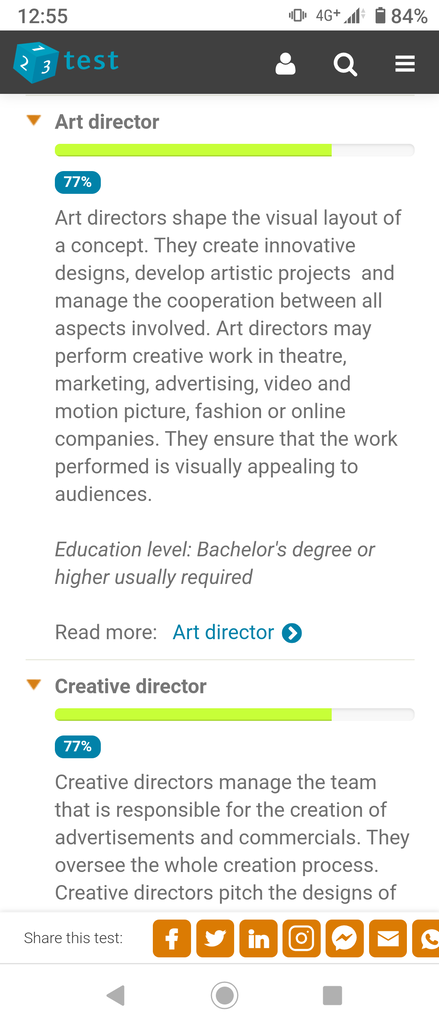
Task: Share this test on Facebook
Action: tap(172, 938)
